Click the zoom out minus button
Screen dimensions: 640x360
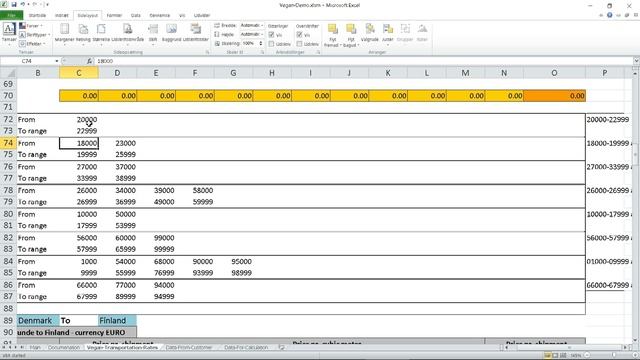tap(587, 356)
